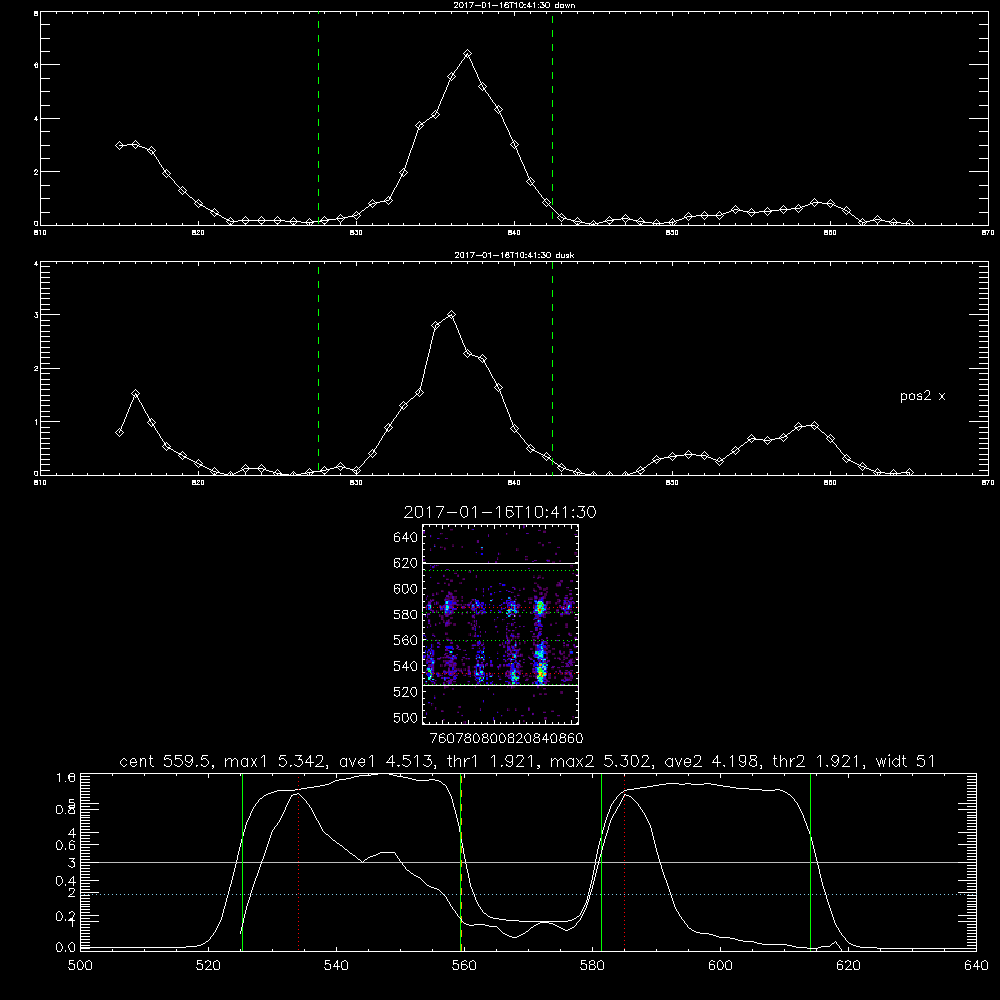Click the timestamp title above the spectral image
1000x1000 pixels.
pos(500,512)
